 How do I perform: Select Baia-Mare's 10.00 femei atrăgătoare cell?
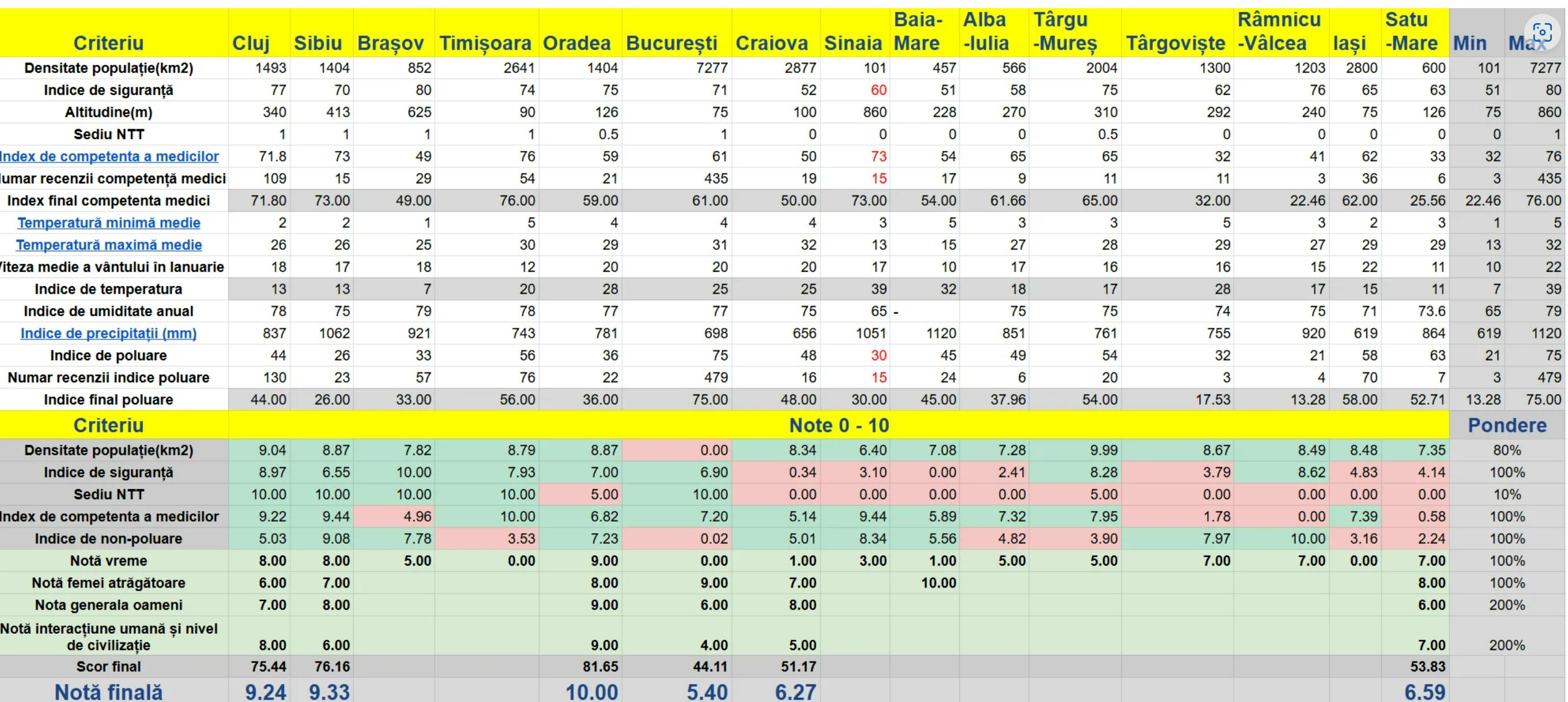[938, 583]
